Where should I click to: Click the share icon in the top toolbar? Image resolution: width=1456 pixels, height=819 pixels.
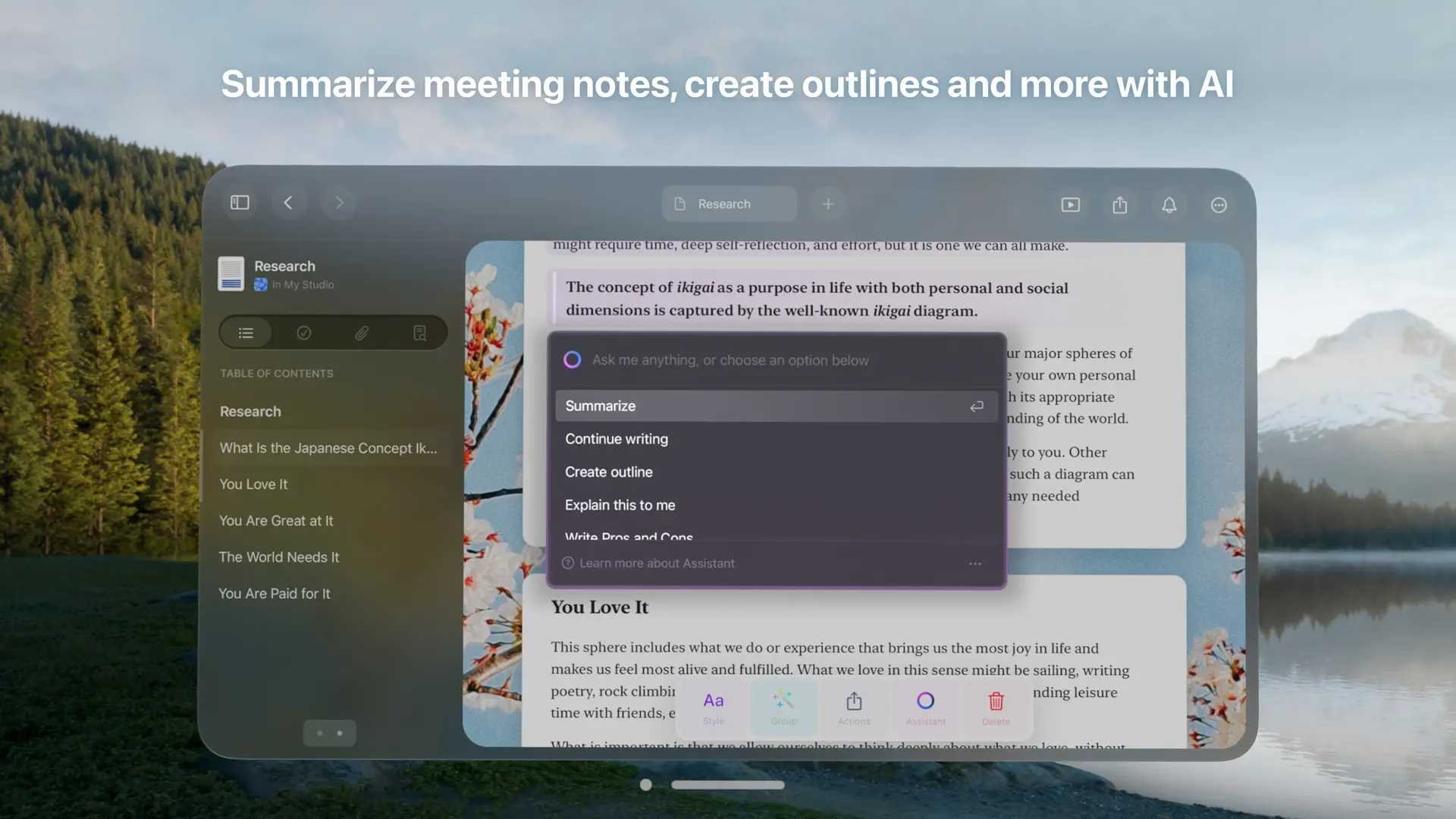tap(1119, 204)
